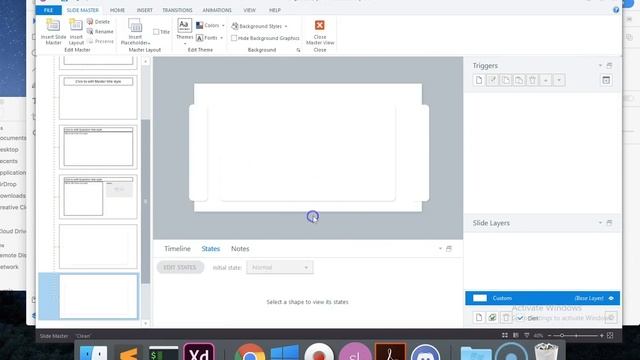Switch to the VIEW ribbon tab
Screen dimensions: 640x360
[x=249, y=10]
